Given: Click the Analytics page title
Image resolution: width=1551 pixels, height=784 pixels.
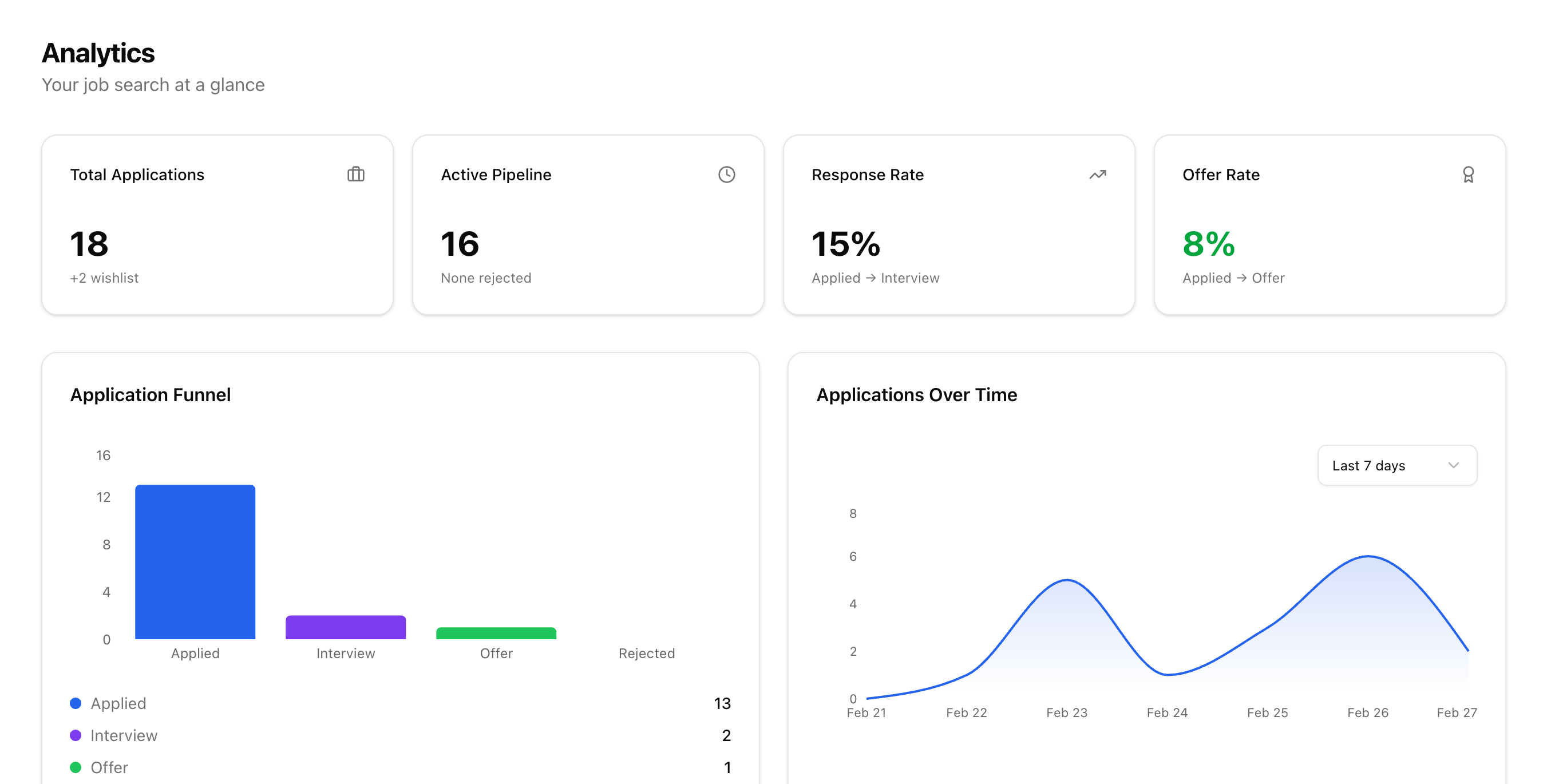Looking at the screenshot, I should coord(97,53).
